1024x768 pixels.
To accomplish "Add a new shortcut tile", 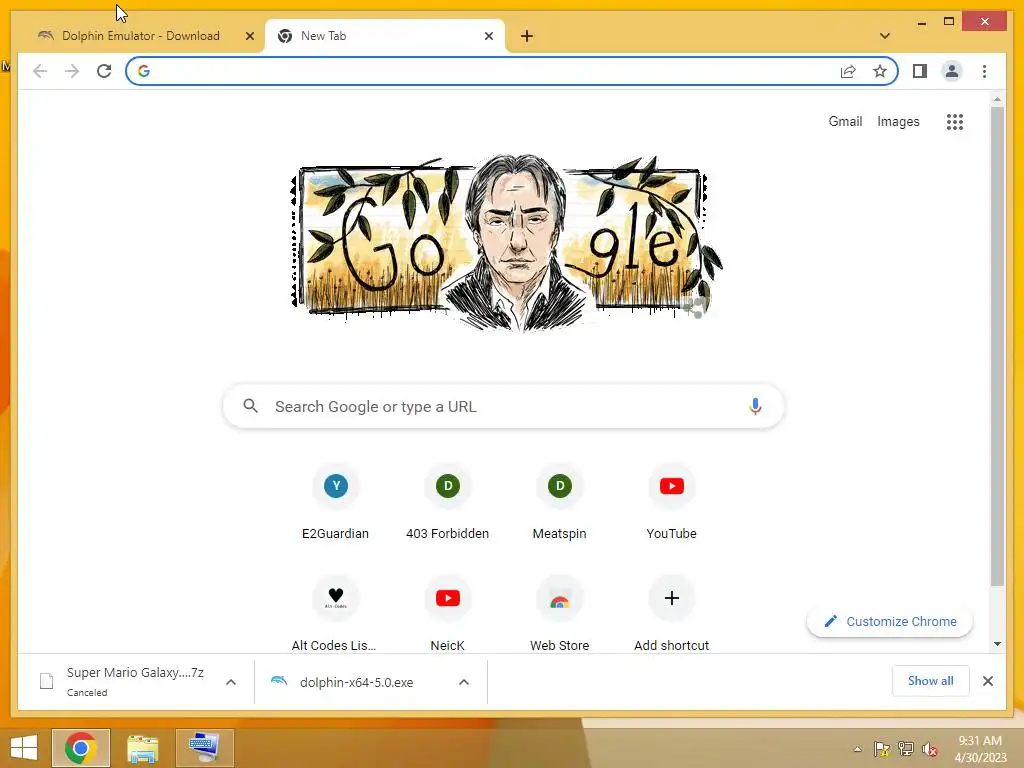I will click(x=671, y=613).
